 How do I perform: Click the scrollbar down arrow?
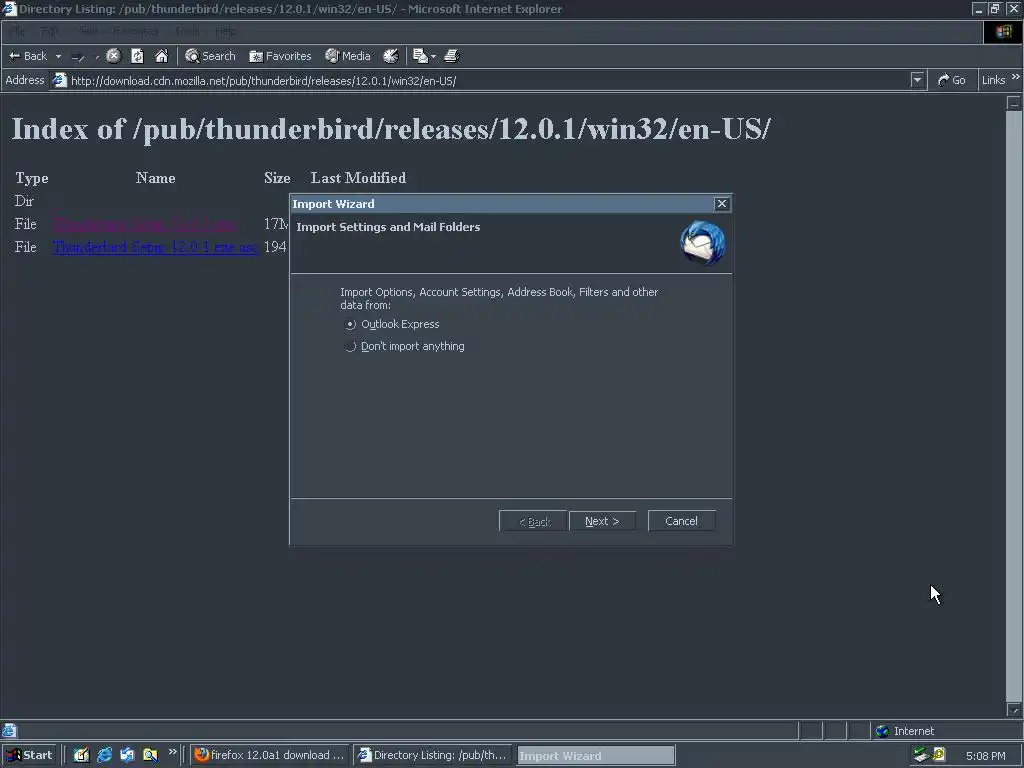coord(1014,709)
